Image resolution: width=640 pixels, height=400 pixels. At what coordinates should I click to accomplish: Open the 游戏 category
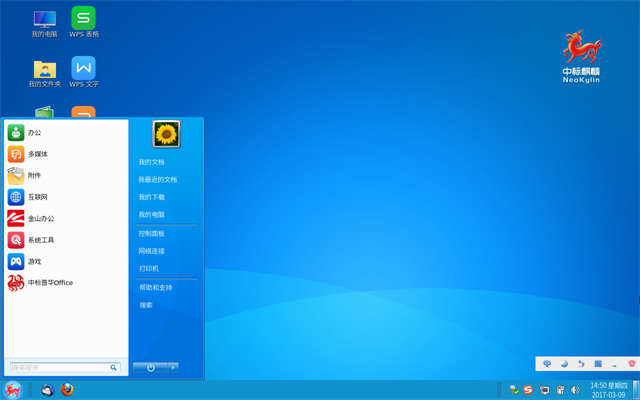click(x=35, y=261)
